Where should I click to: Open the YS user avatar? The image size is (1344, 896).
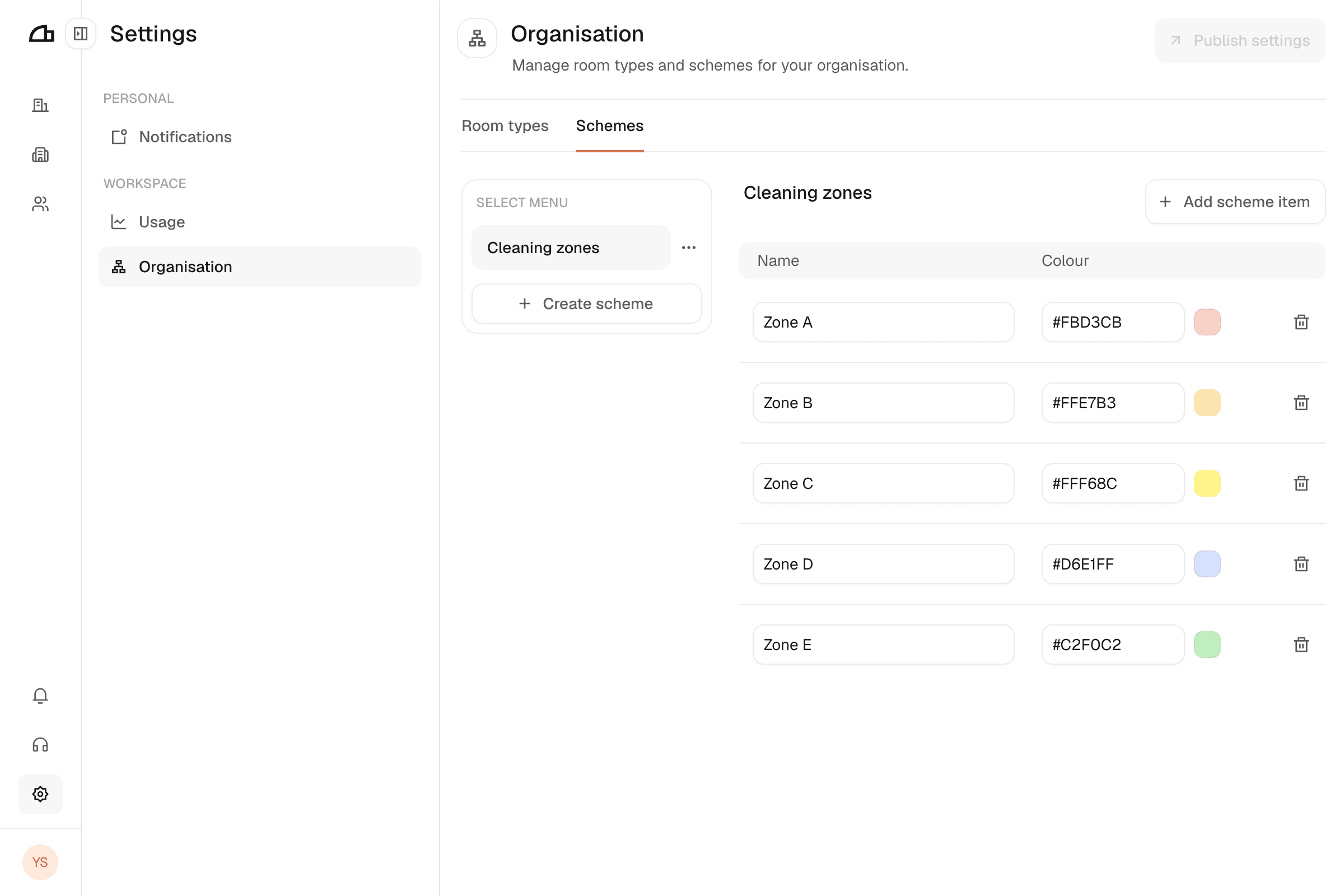(x=40, y=862)
